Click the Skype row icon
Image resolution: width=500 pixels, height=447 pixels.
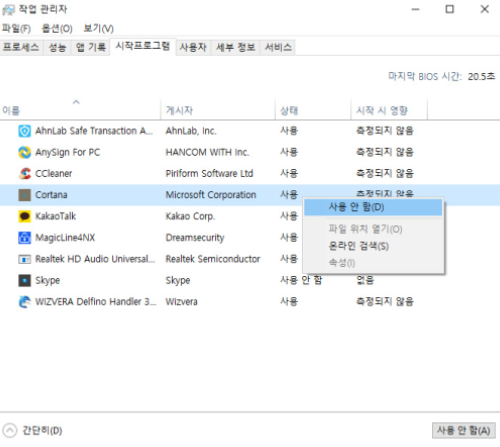pyautogui.click(x=24, y=280)
